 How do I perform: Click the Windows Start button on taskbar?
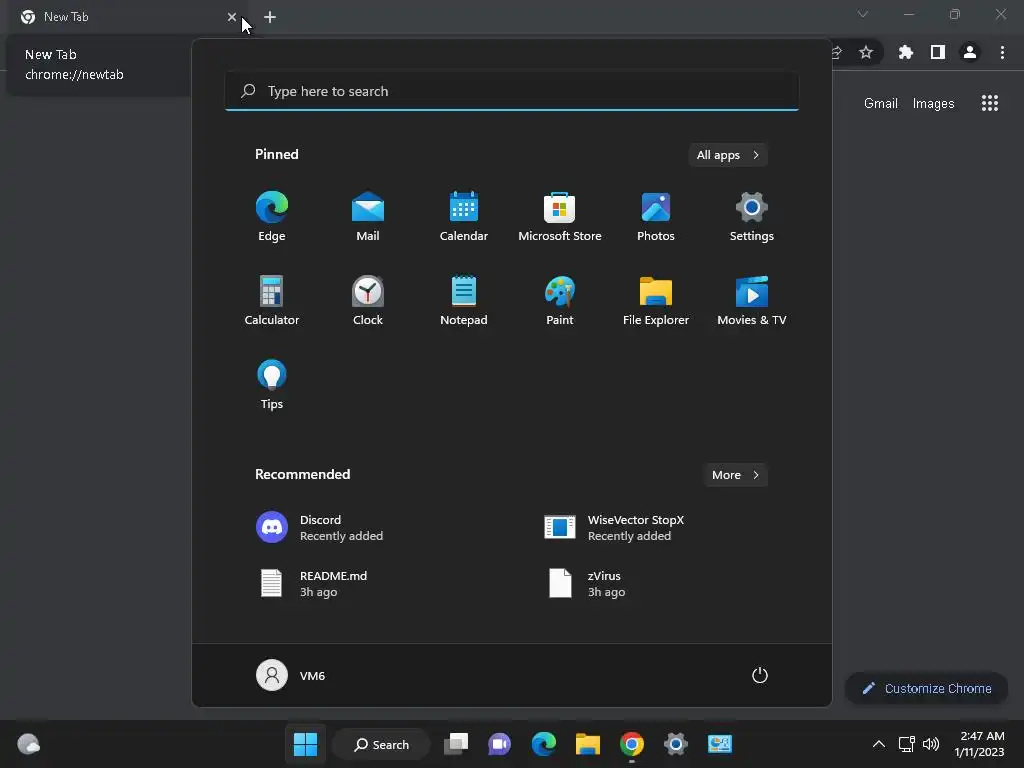(305, 744)
